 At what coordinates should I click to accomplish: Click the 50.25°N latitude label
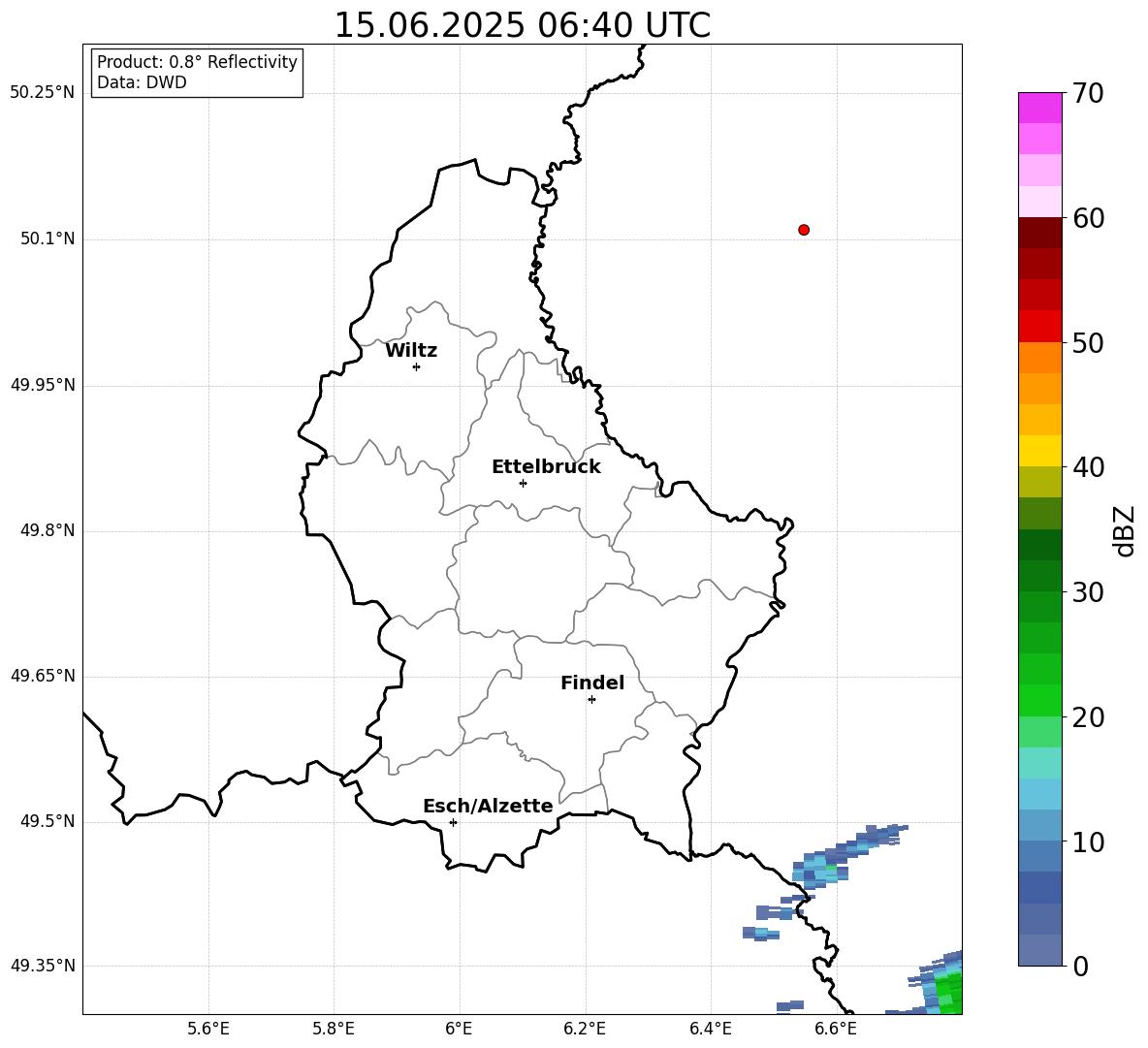tap(43, 93)
